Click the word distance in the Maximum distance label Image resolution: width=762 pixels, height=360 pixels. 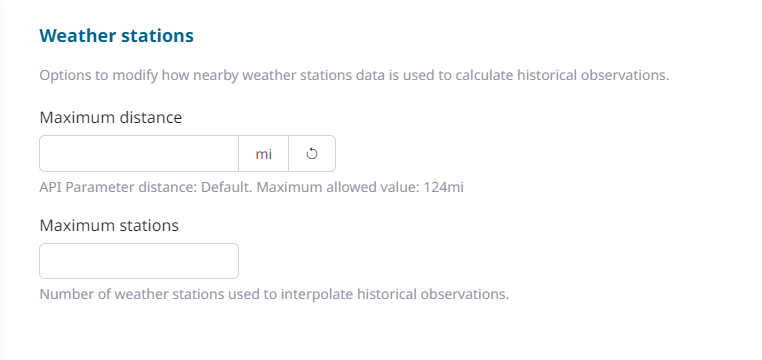point(152,117)
